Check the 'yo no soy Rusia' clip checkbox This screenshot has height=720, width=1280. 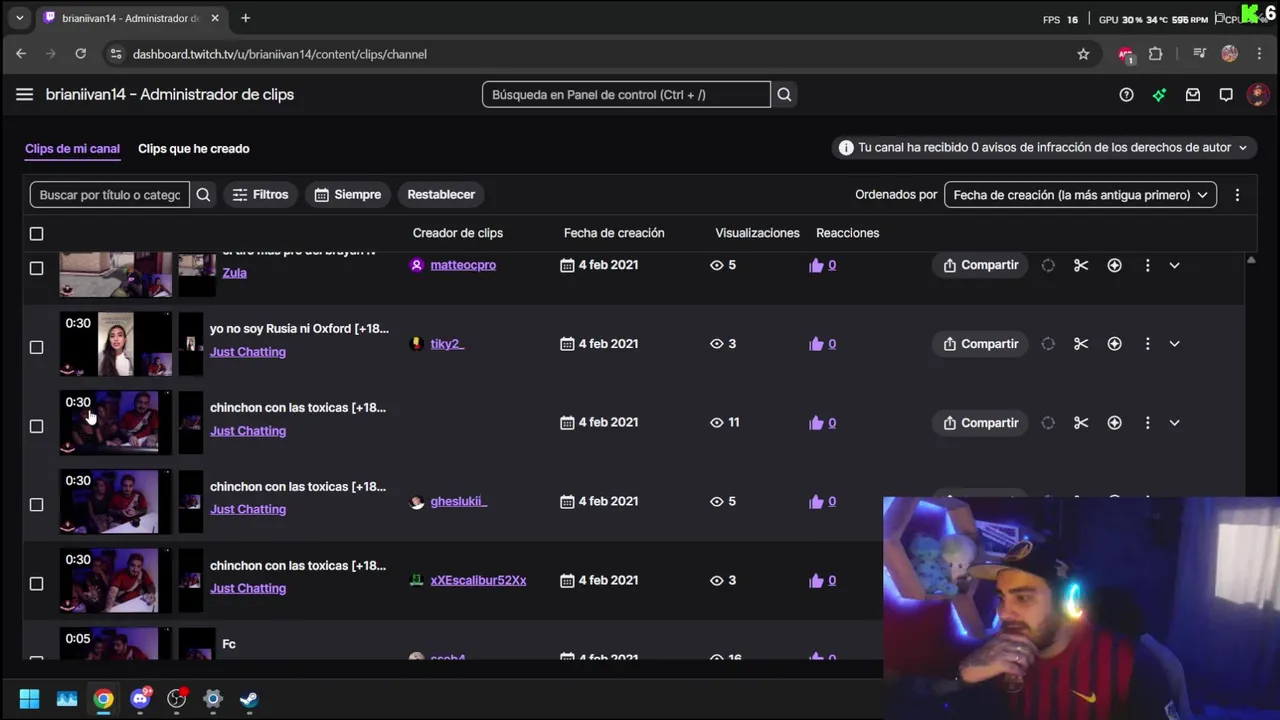(x=37, y=347)
